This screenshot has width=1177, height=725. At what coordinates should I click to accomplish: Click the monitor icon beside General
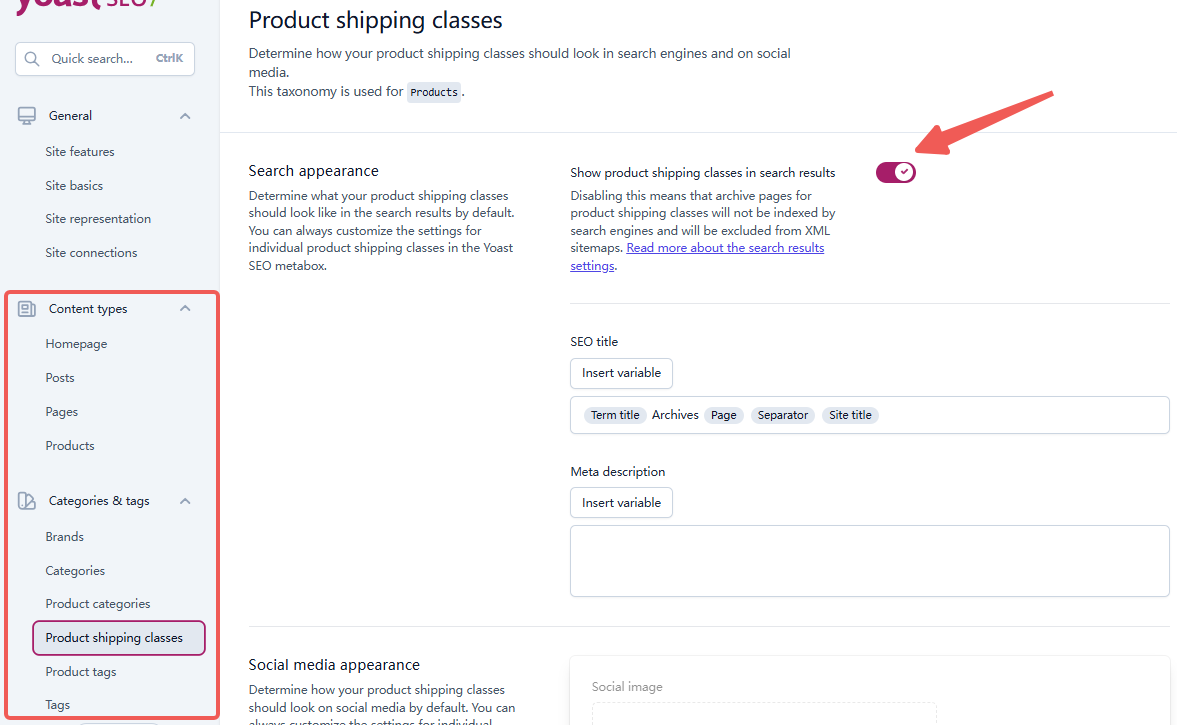tap(26, 114)
